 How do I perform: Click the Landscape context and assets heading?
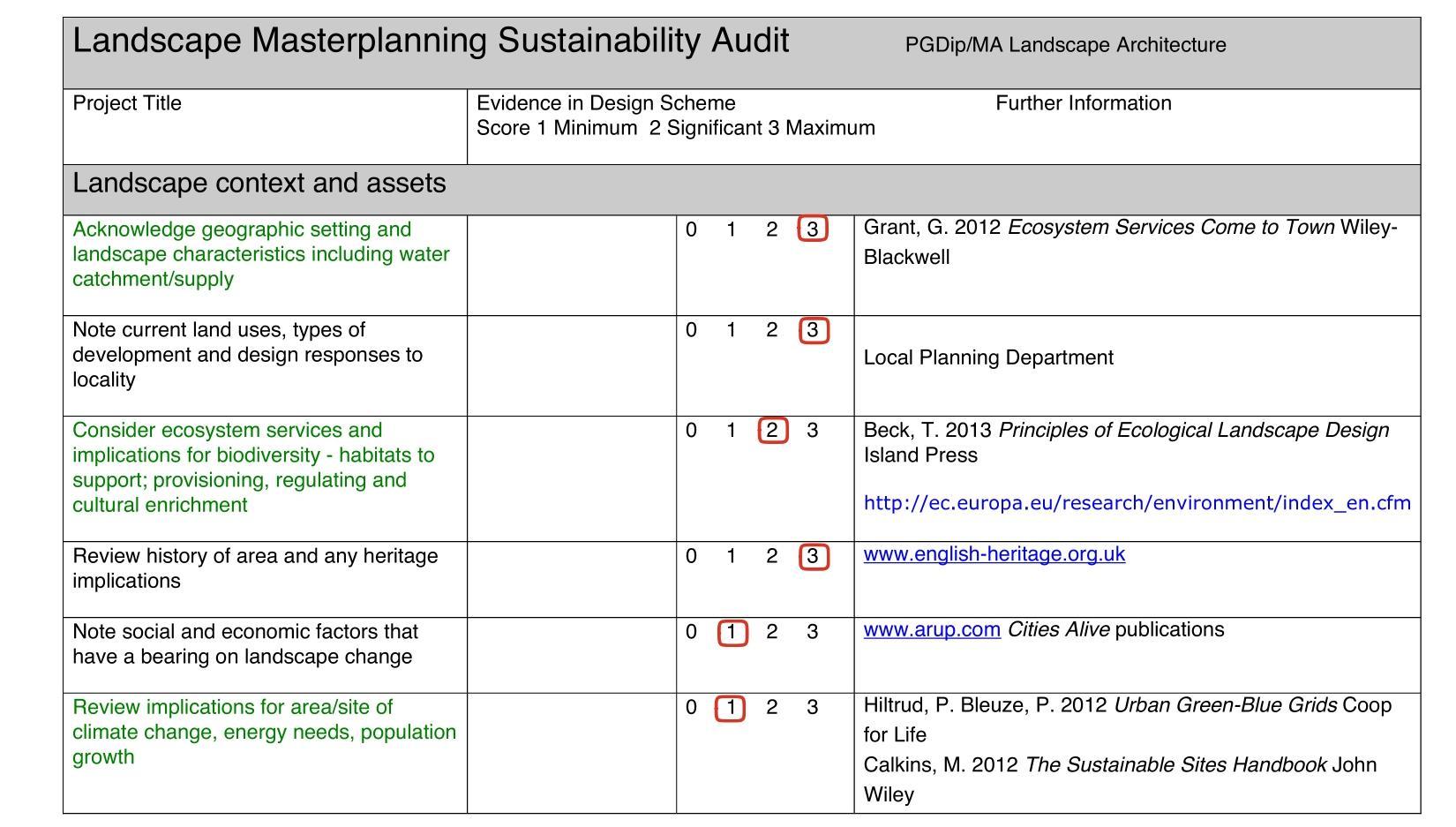259,184
